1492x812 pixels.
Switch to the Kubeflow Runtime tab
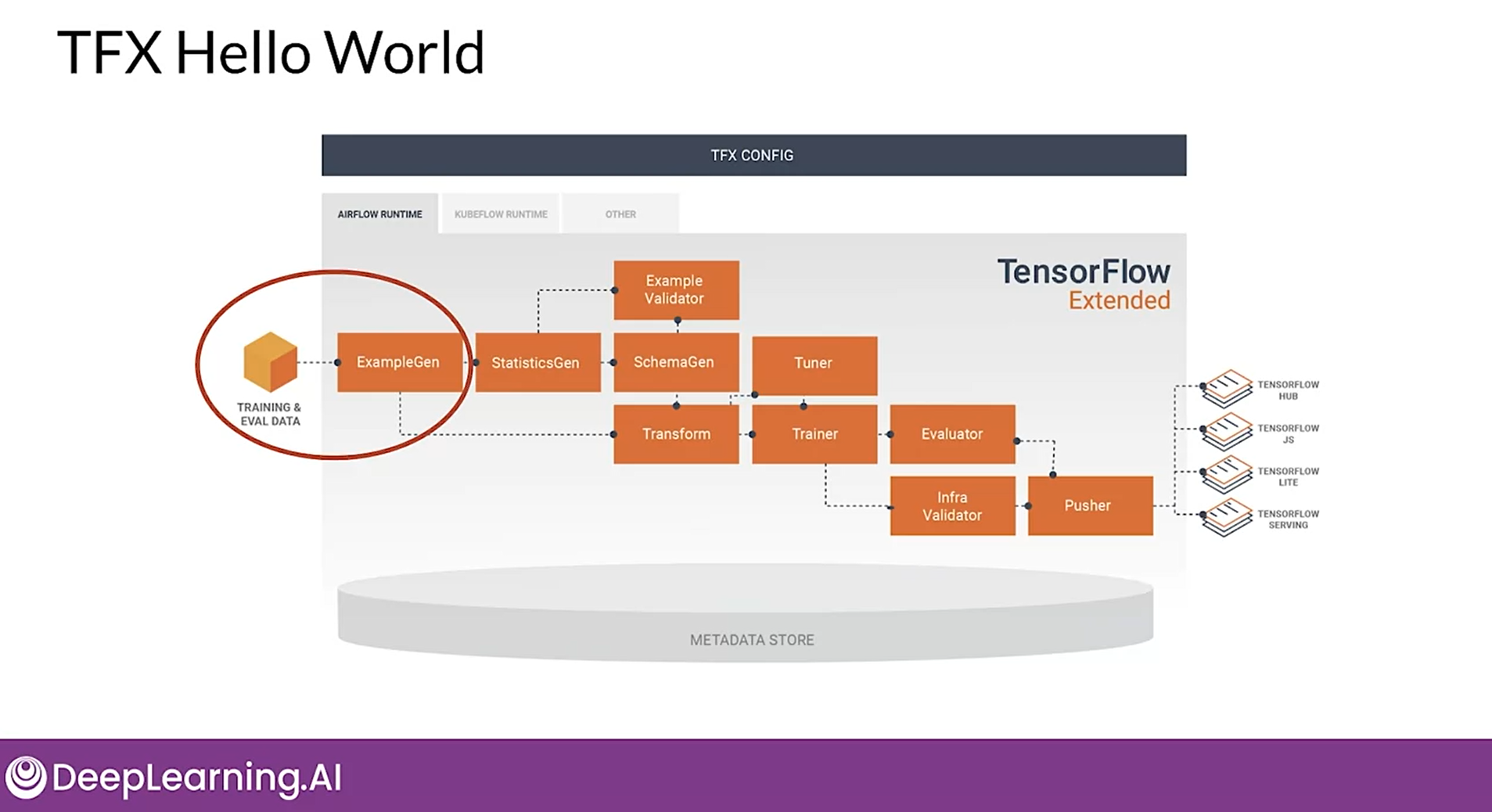(501, 214)
